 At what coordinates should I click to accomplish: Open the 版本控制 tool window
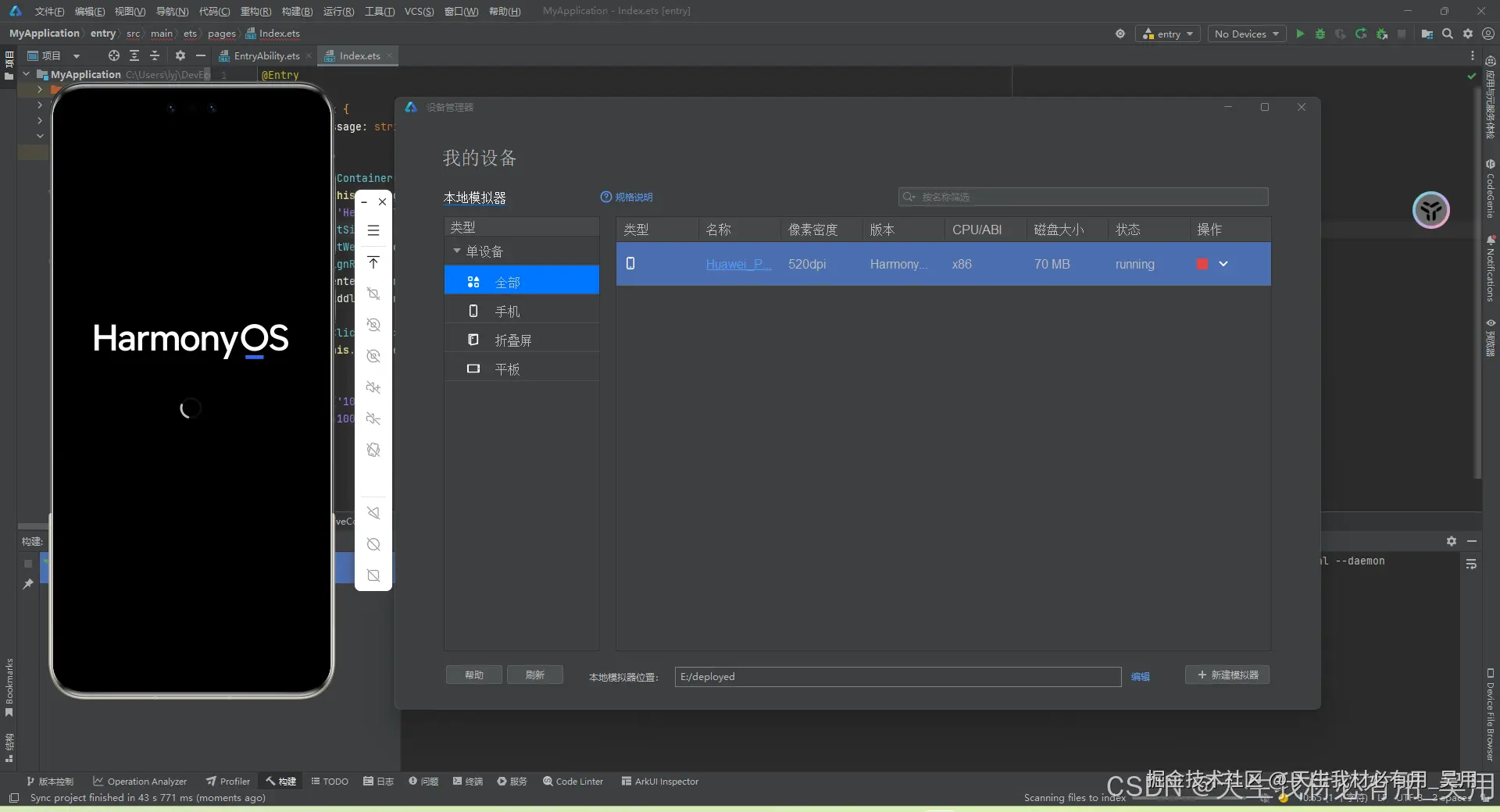50,781
